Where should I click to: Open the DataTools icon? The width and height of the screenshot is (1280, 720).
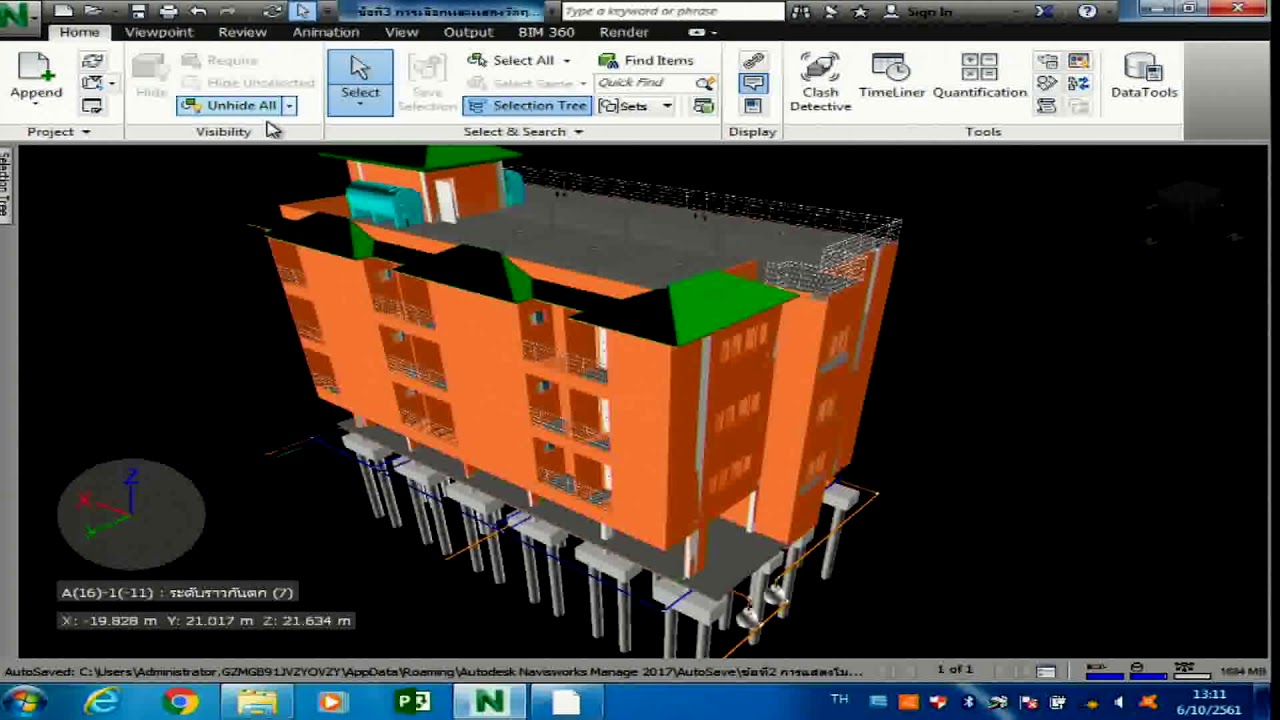coord(1144,76)
